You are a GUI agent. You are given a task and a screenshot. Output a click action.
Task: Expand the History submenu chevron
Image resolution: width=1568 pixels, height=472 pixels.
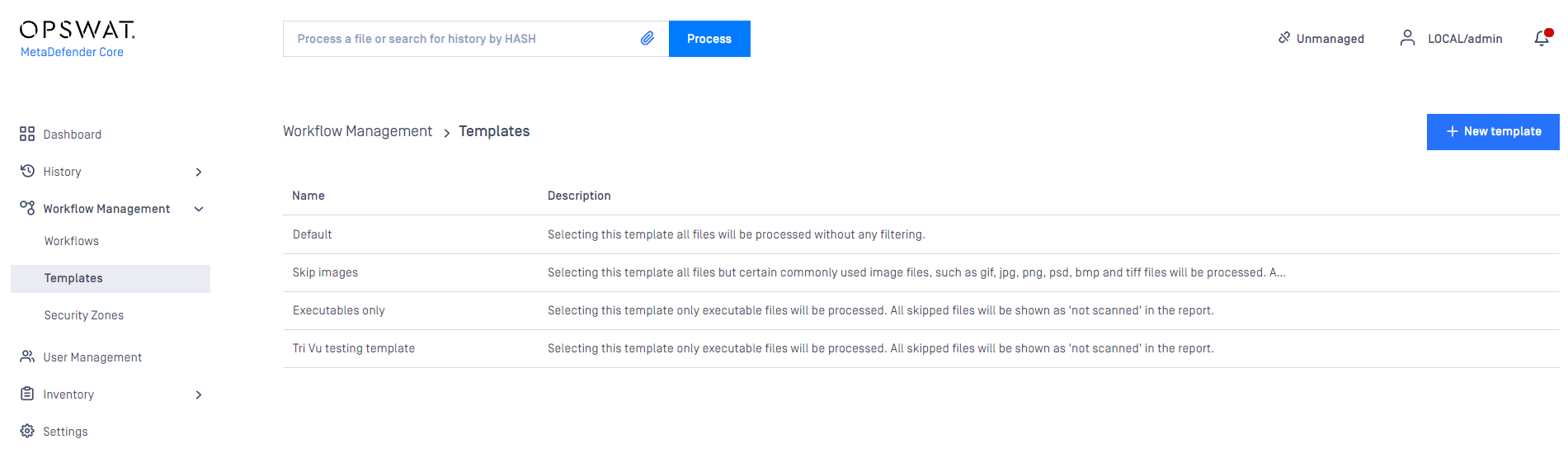pos(199,172)
